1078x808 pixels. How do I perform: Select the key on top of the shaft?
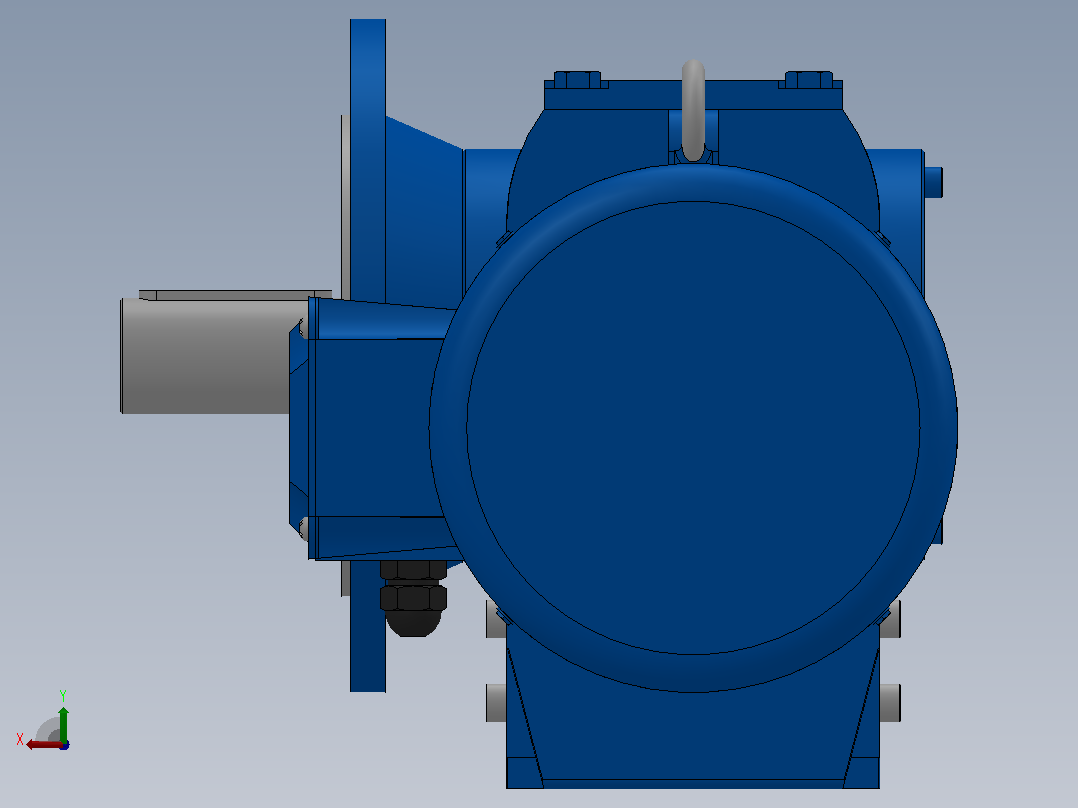point(235,295)
